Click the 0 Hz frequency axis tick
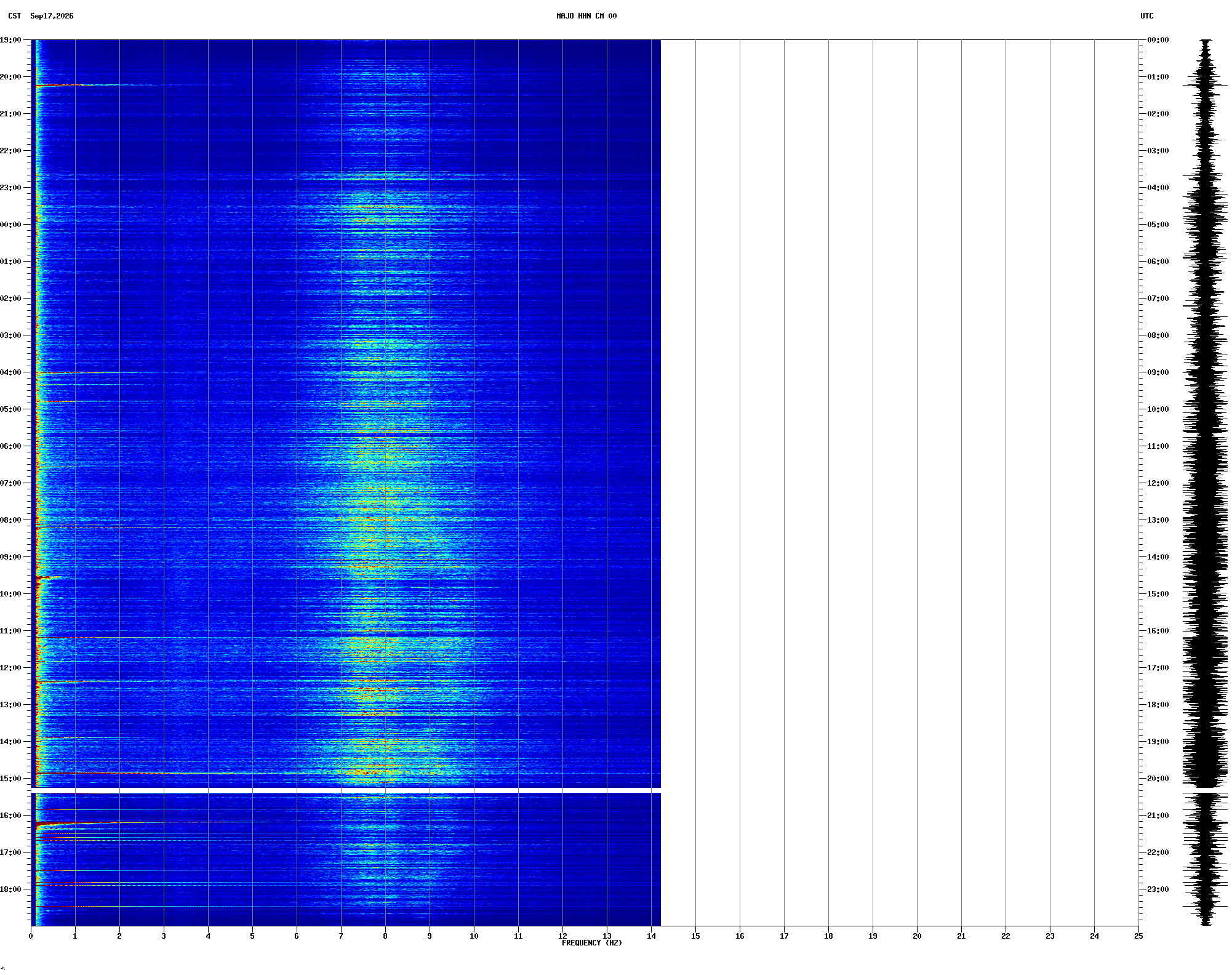The image size is (1232, 975). point(31,936)
